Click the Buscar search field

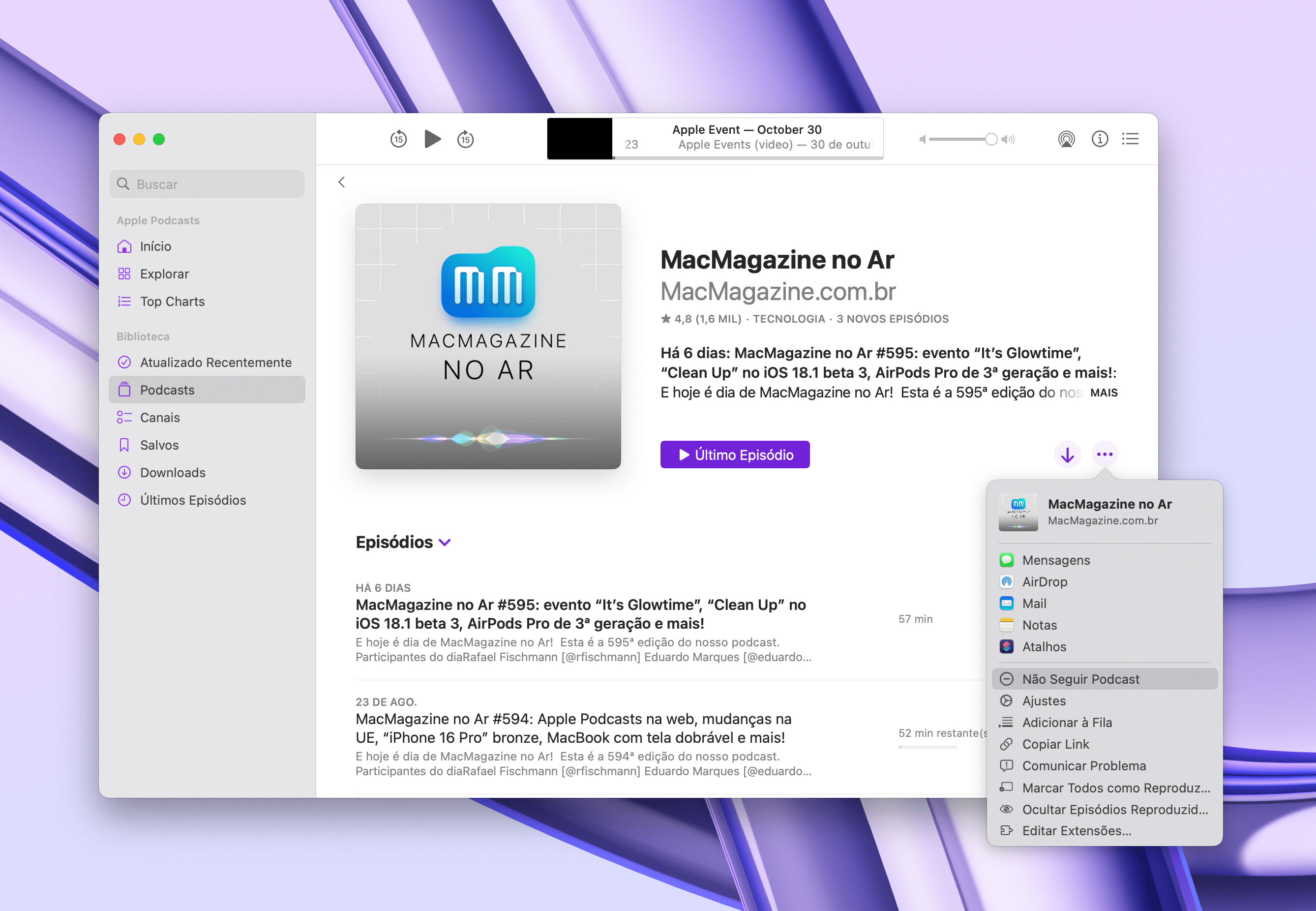point(207,184)
